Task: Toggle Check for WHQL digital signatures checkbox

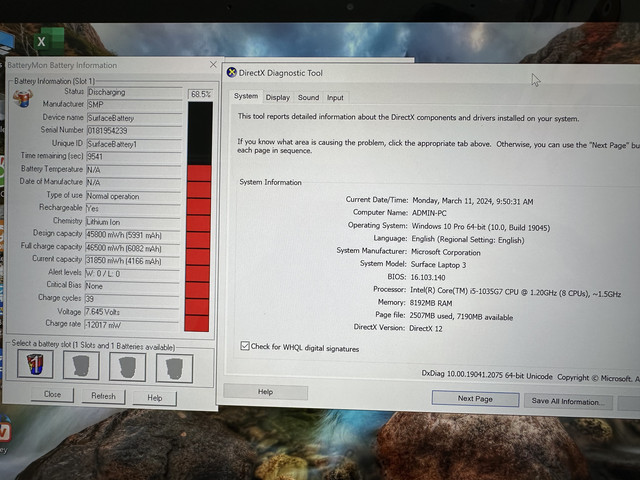Action: (x=245, y=346)
